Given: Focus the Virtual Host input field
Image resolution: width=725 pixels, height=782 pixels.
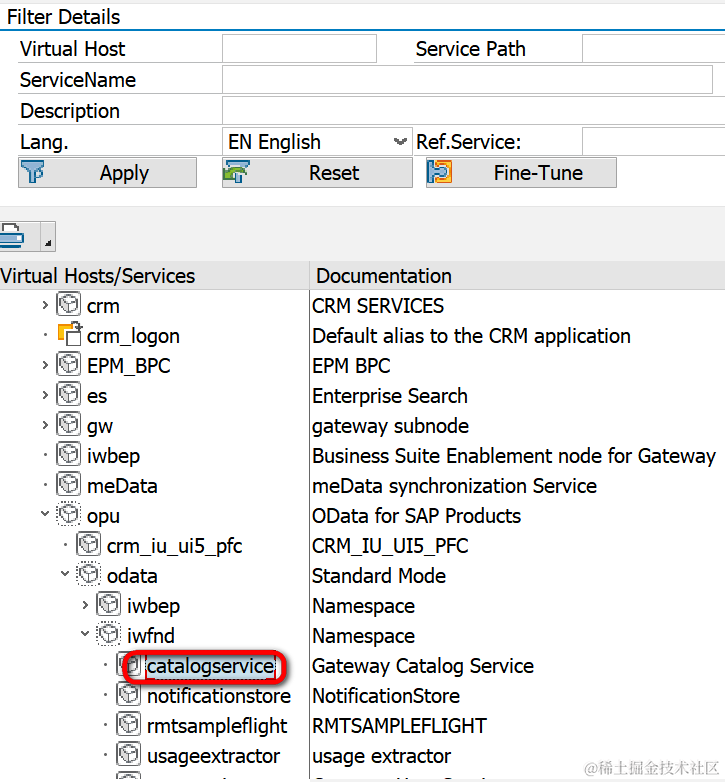Looking at the screenshot, I should coord(299,48).
